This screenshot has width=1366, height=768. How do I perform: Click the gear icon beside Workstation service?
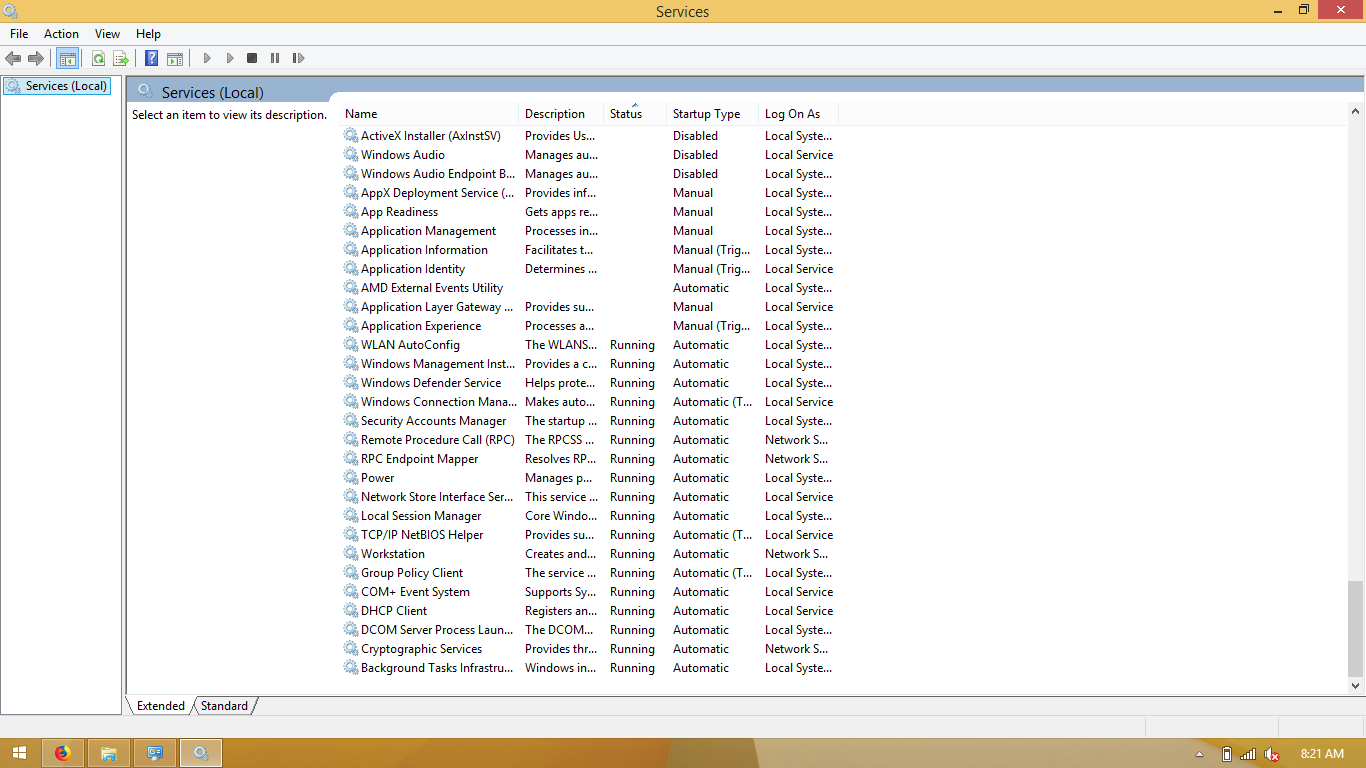351,553
